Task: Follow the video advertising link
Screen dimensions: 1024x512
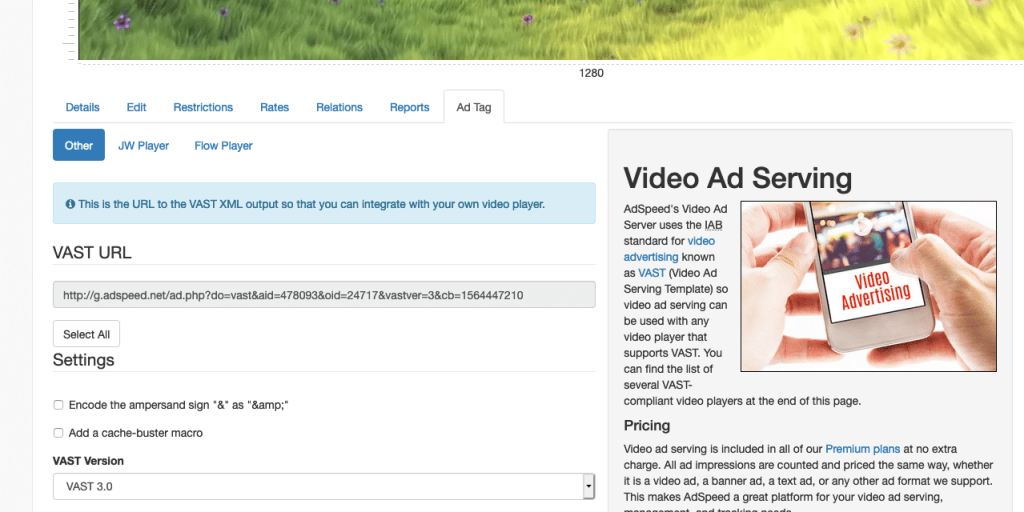Action: (669, 249)
